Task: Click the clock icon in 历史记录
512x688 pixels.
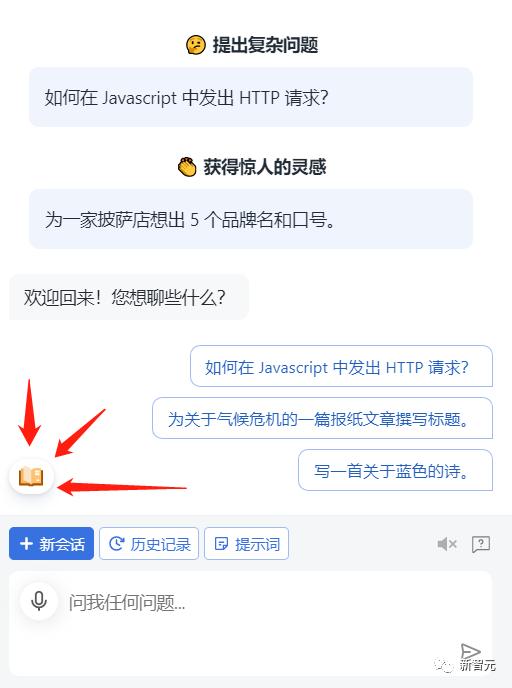Action: [x=116, y=544]
